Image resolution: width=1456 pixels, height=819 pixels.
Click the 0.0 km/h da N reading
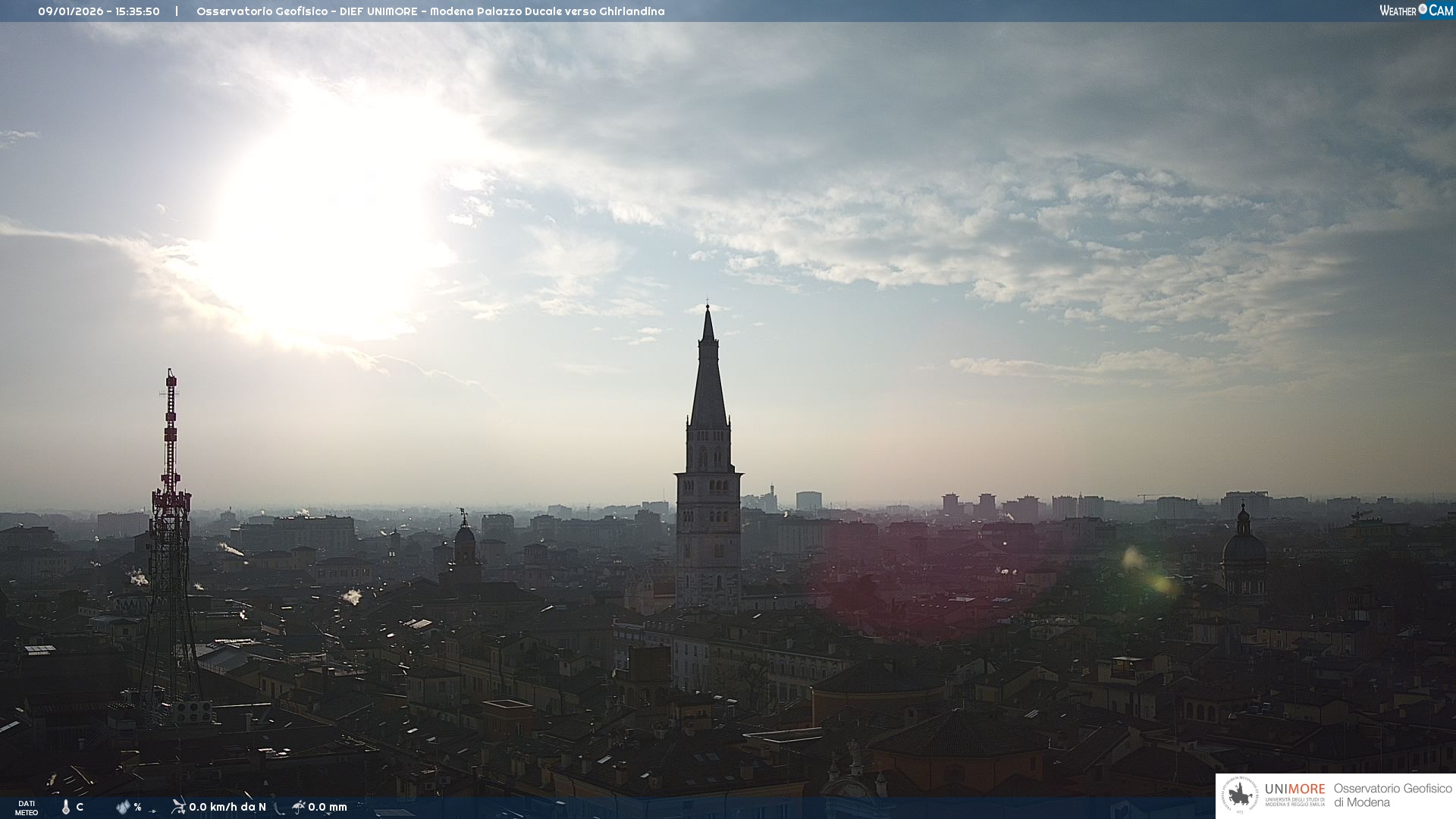[x=227, y=807]
